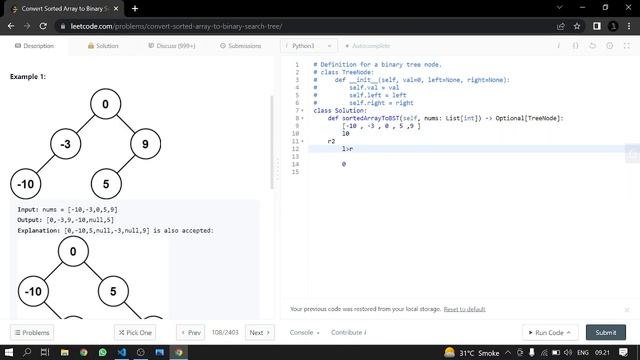Go to the Prev problem

[191, 333]
